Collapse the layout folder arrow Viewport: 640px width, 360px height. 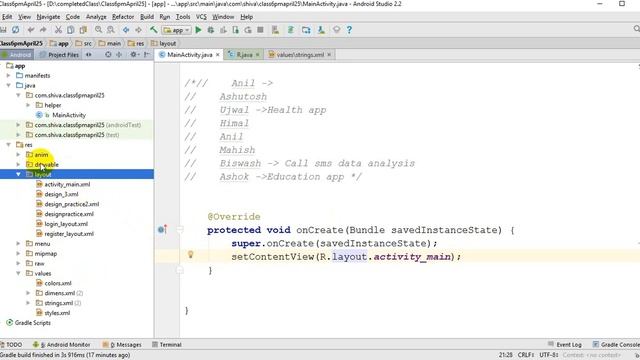pos(18,174)
